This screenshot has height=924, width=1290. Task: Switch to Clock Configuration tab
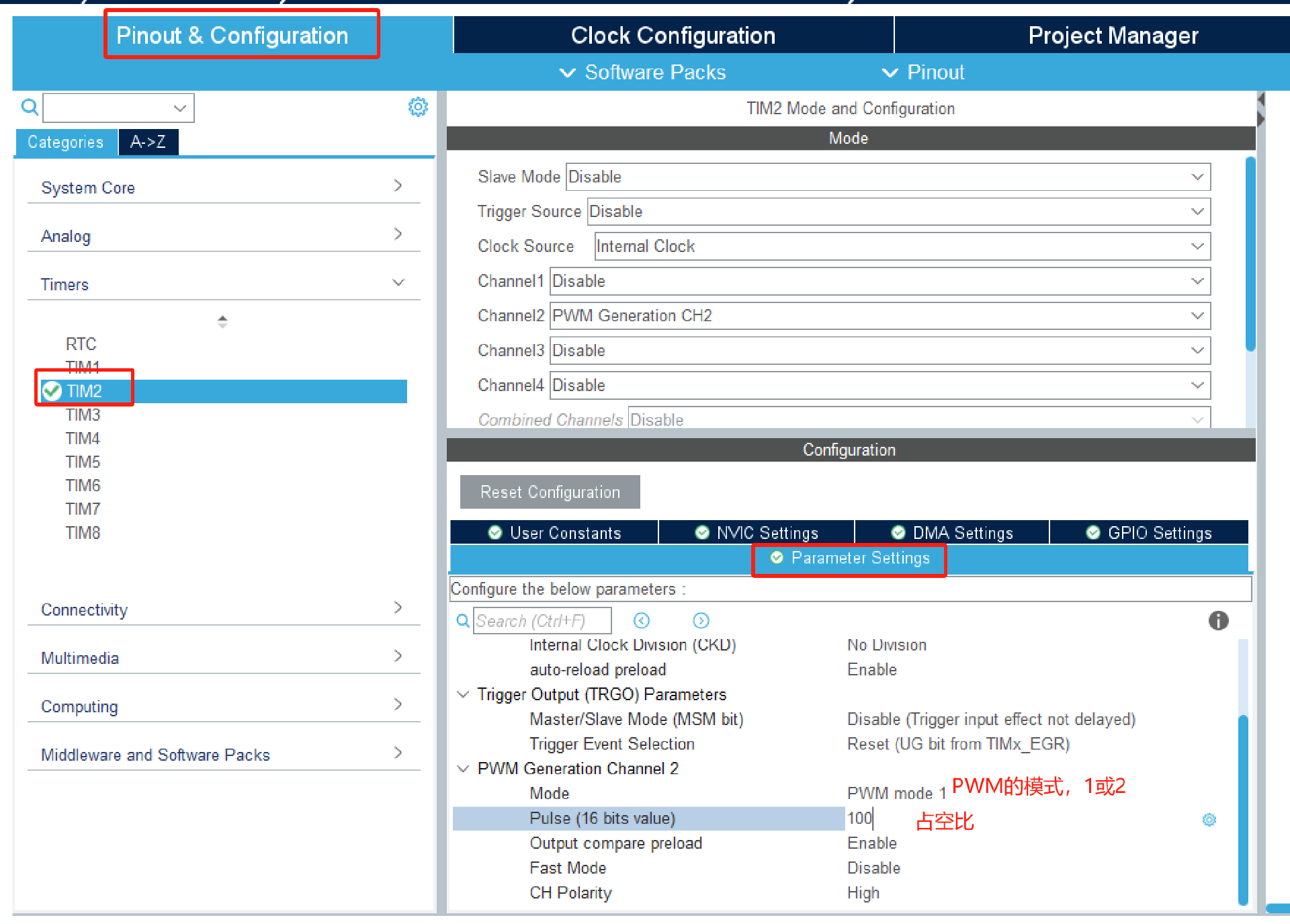(673, 36)
